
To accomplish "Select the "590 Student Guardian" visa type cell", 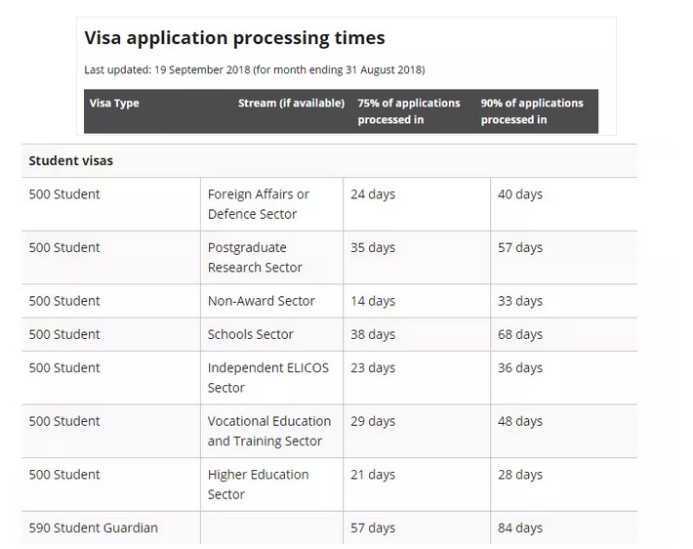I will [93, 527].
